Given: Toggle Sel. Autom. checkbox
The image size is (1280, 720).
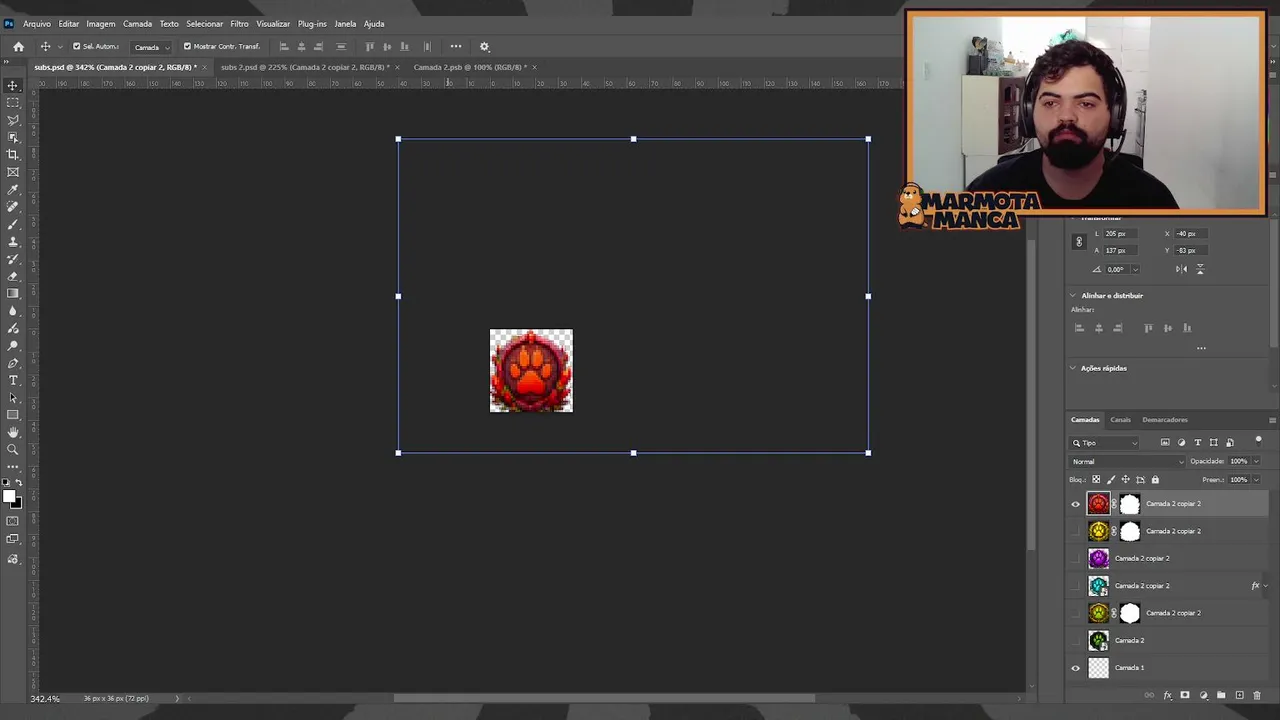Looking at the screenshot, I should pyautogui.click(x=76, y=46).
